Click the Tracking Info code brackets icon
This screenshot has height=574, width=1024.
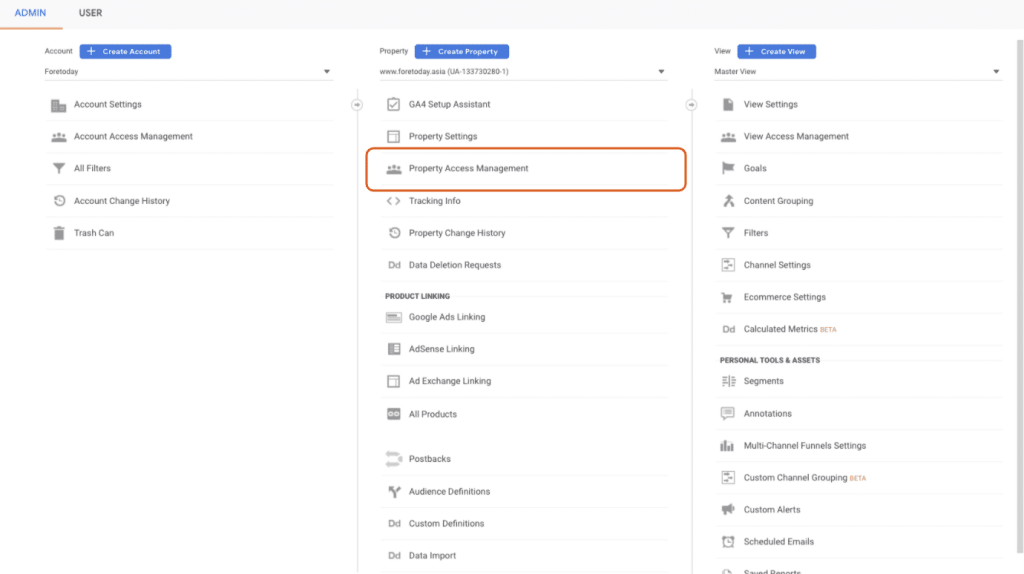click(x=393, y=201)
